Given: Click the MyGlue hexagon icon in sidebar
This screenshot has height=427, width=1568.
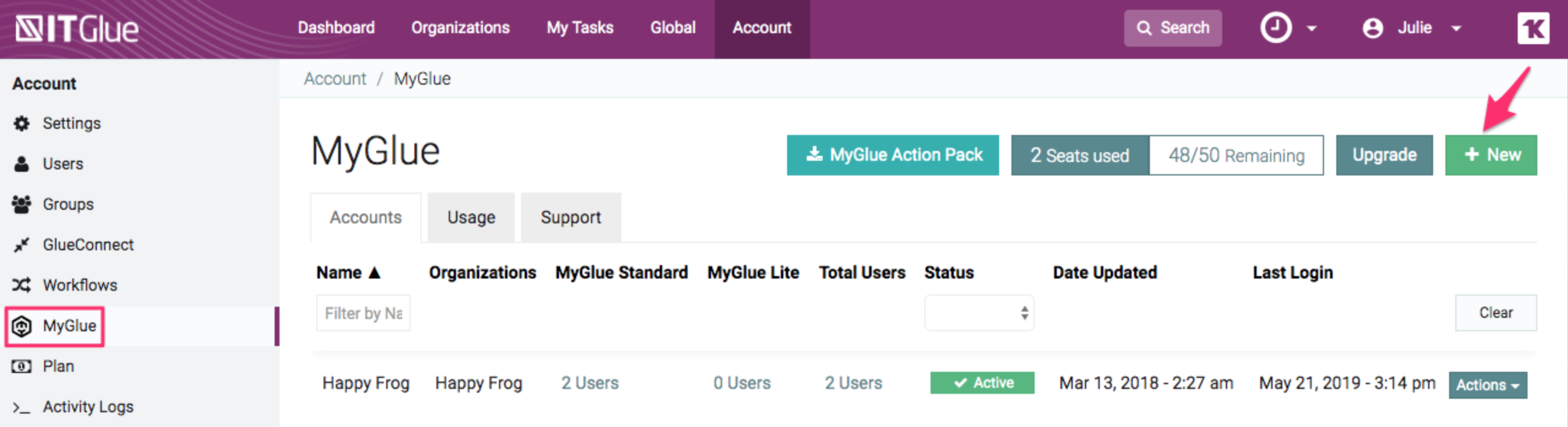Looking at the screenshot, I should [21, 326].
